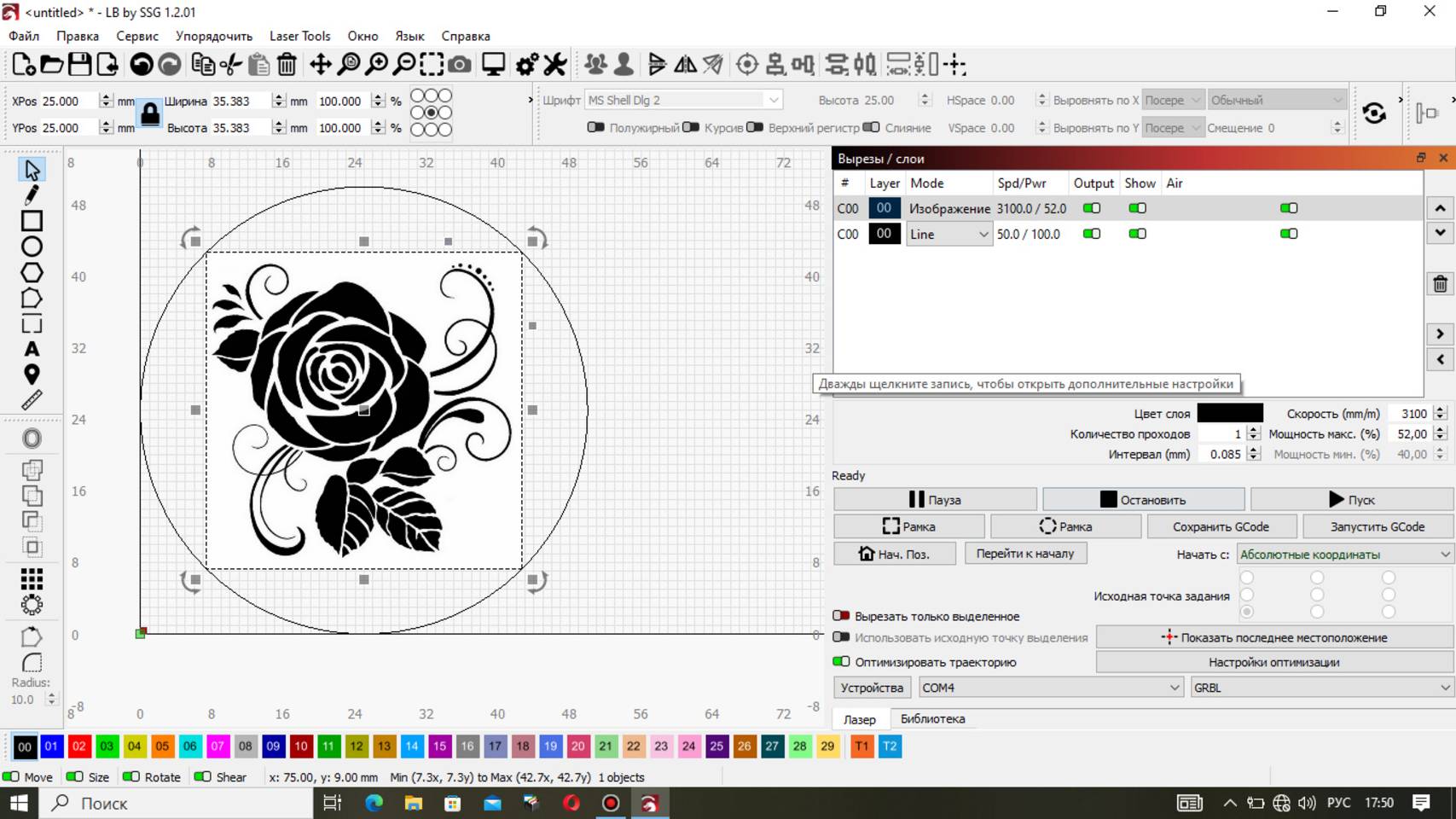Pick the Measure ruler tool
Viewport: 1456px width, 819px height.
32,400
